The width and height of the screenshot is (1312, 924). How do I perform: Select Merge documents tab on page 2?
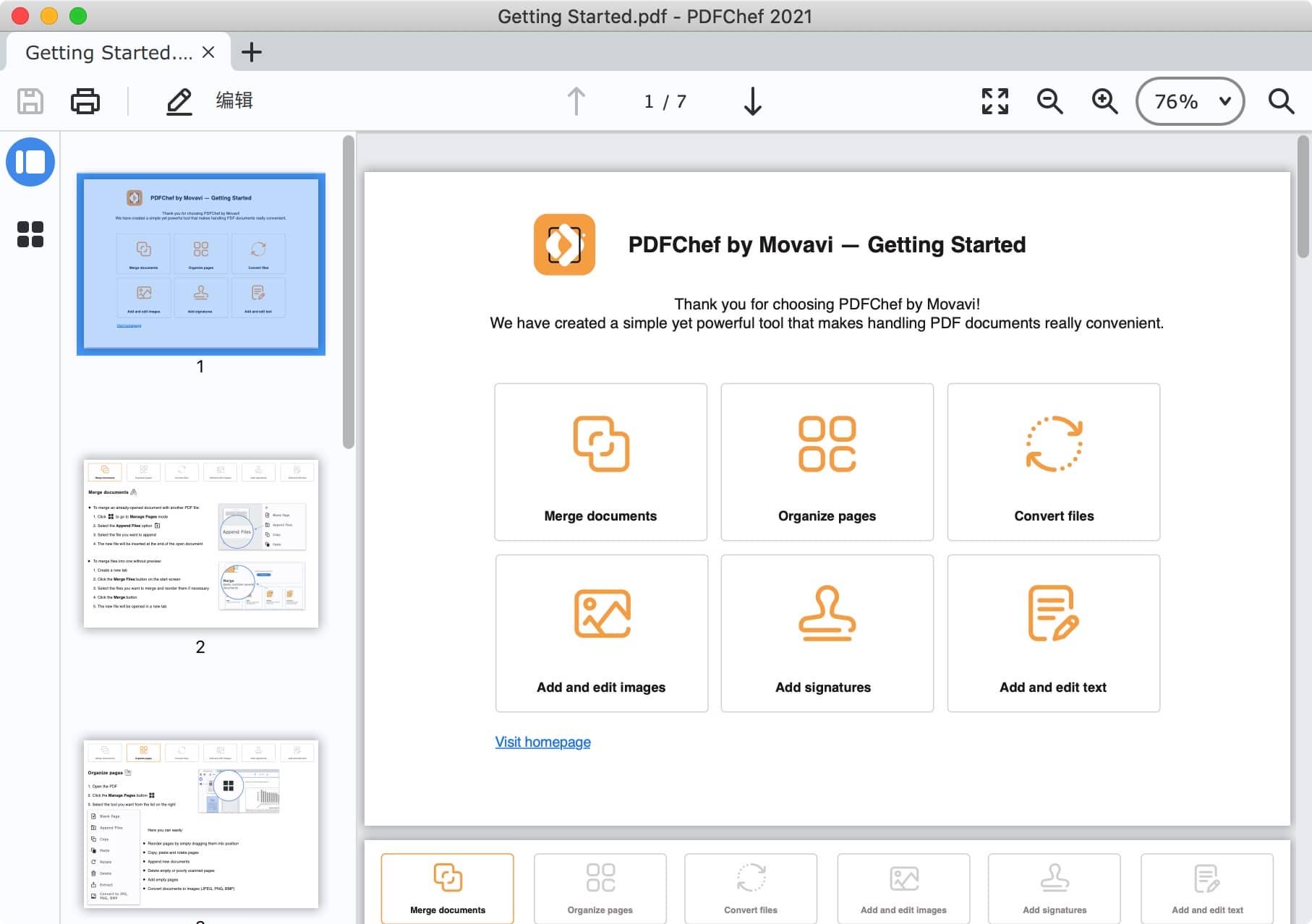[448, 889]
